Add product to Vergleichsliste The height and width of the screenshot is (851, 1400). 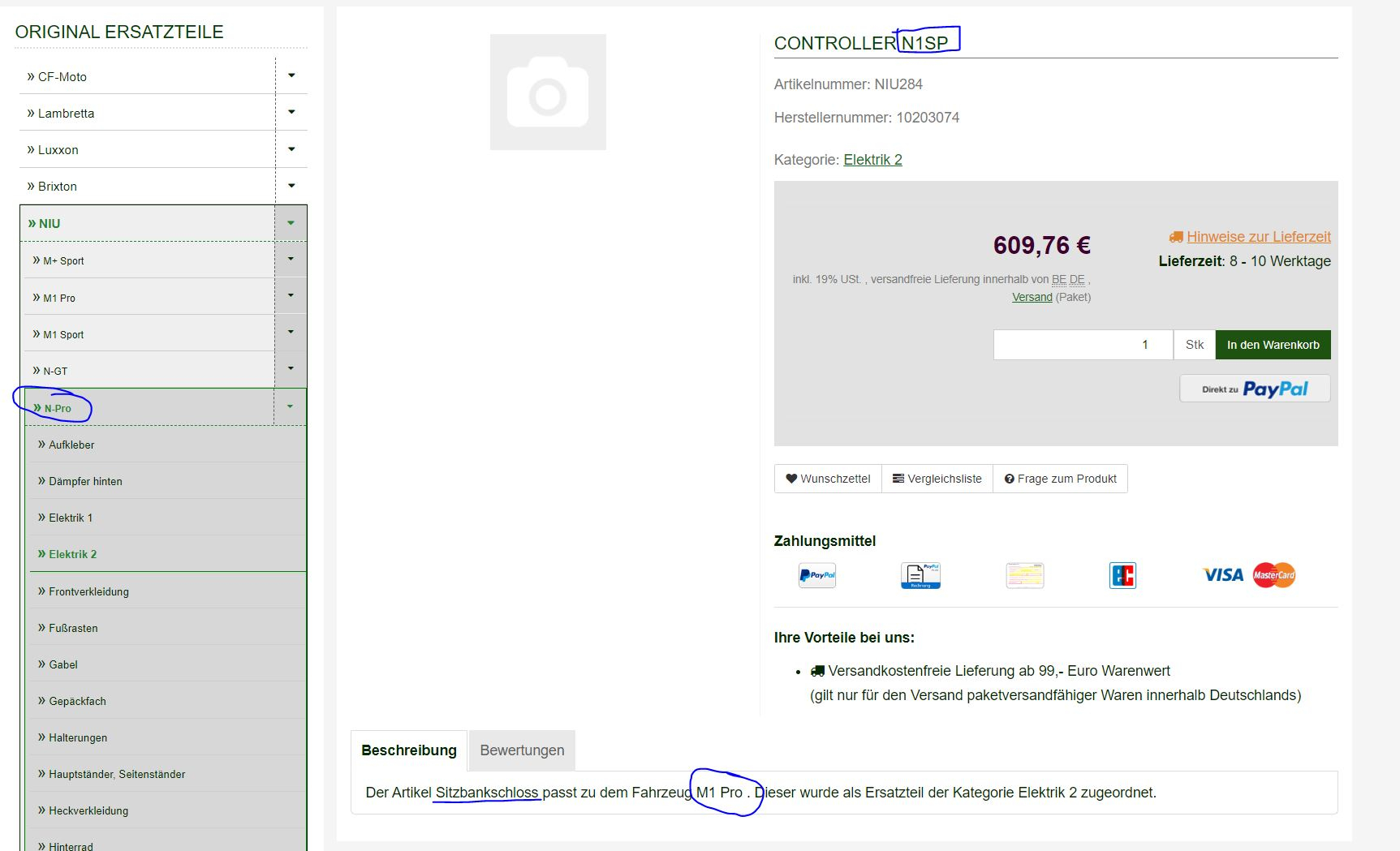937,479
